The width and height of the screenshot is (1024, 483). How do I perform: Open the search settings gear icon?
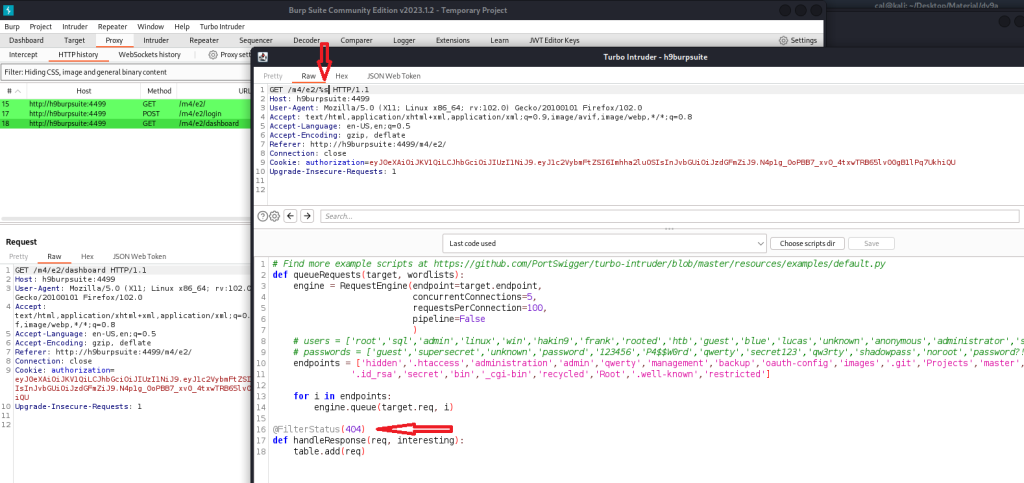click(x=274, y=216)
